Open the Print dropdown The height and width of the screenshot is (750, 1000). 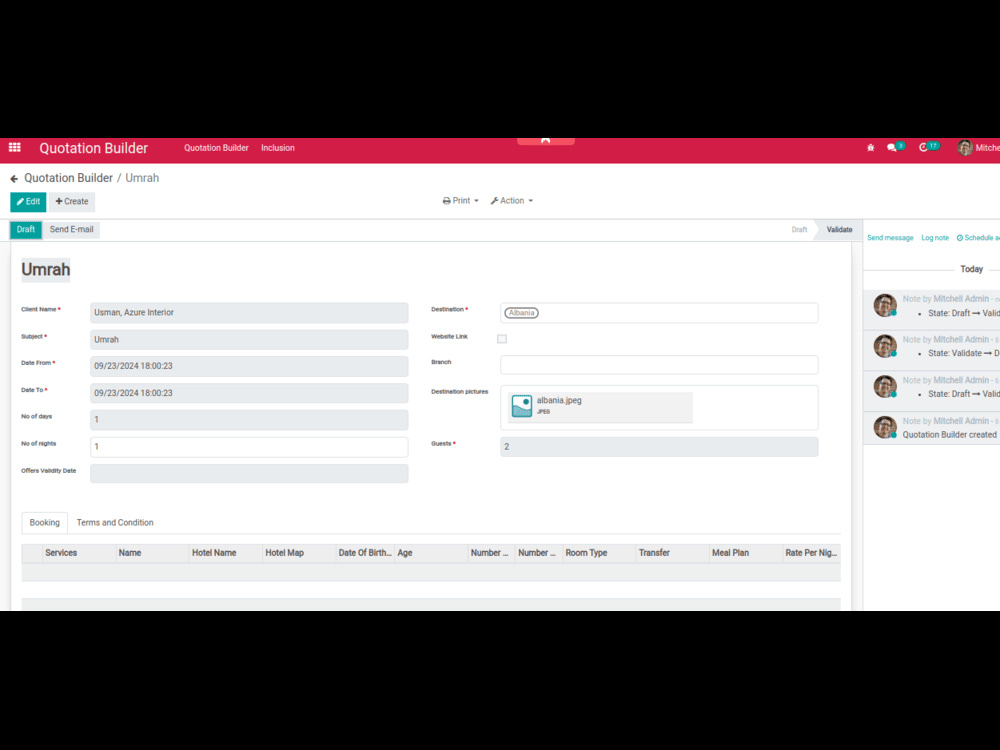pyautogui.click(x=460, y=201)
